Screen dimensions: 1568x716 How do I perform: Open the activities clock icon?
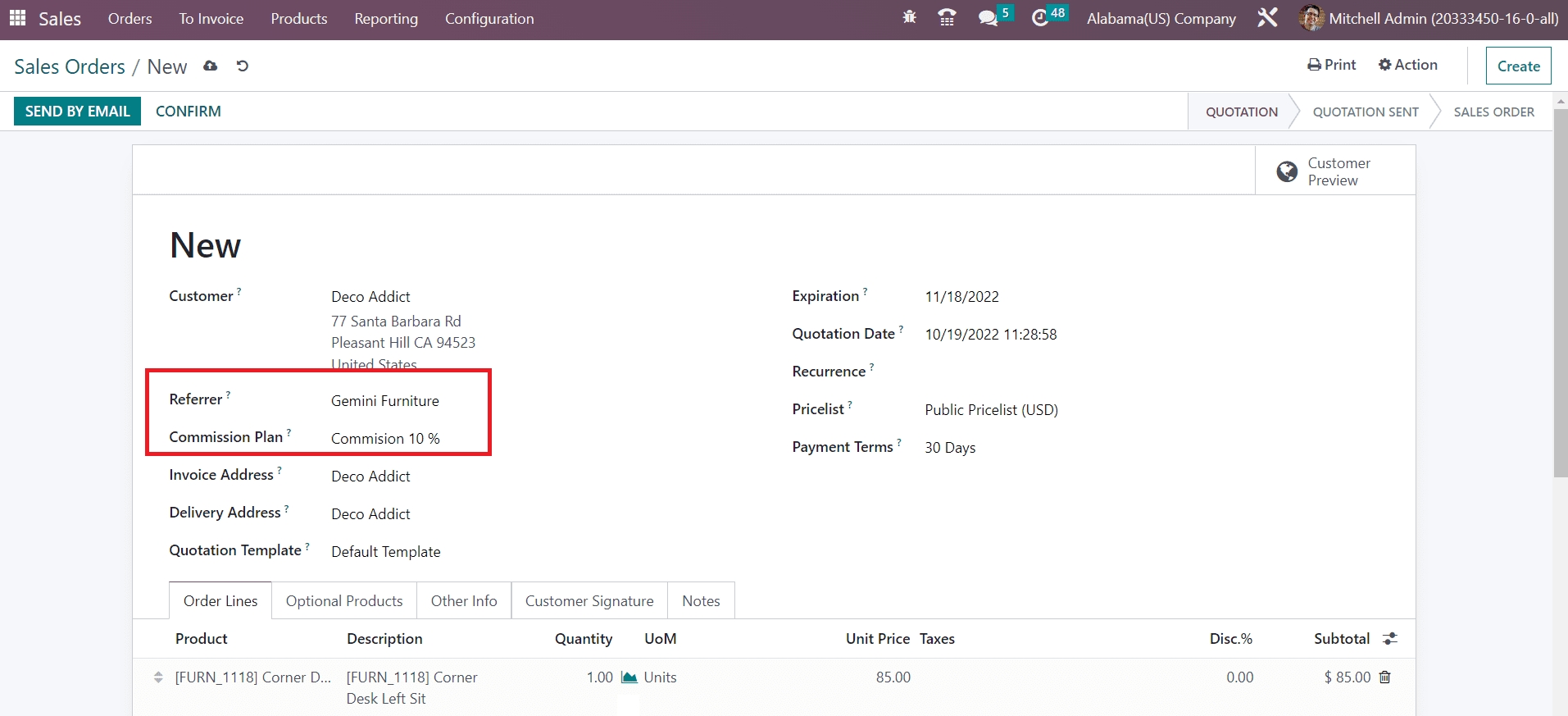click(1040, 18)
